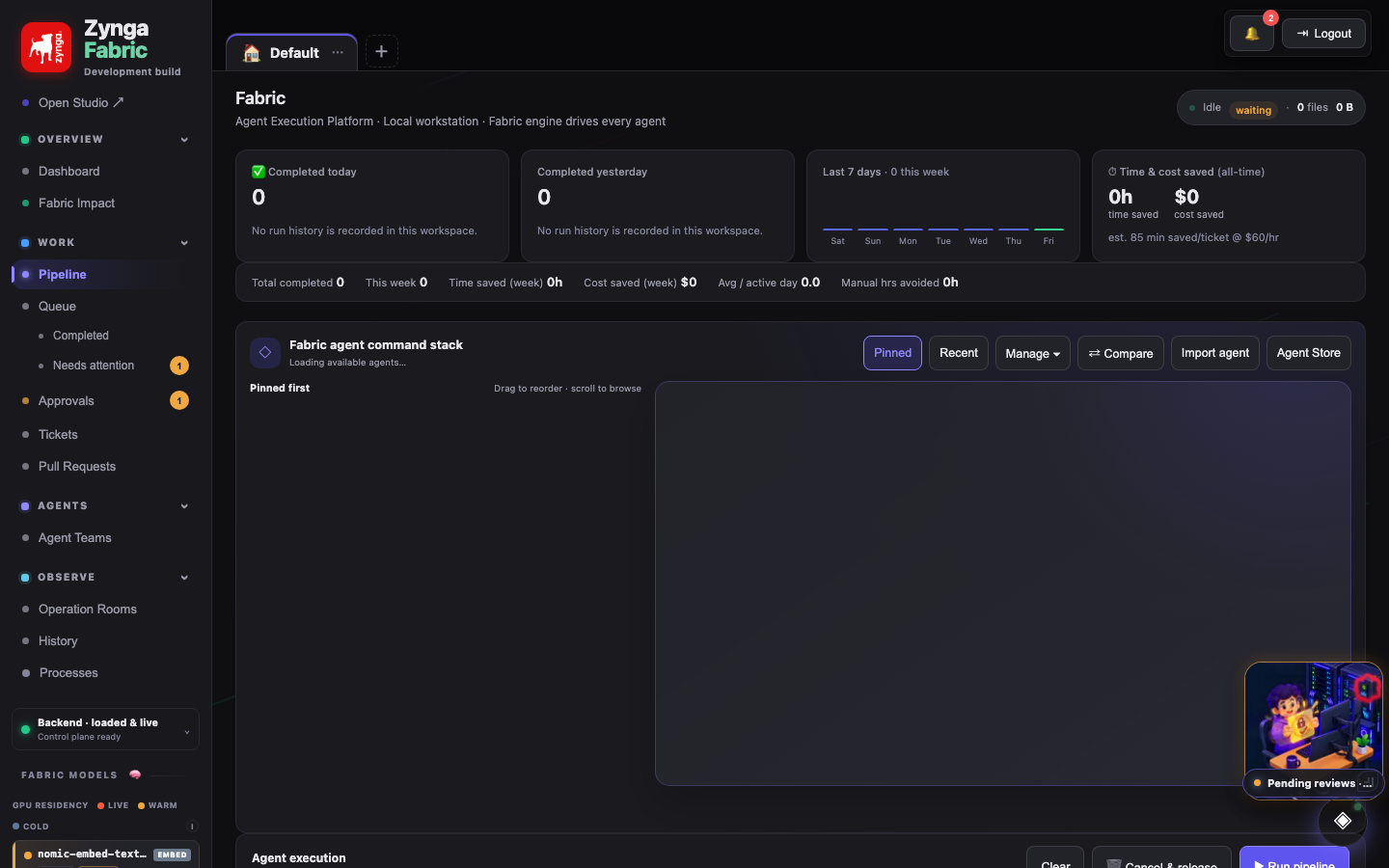Screen dimensions: 1389x868
Task: Select the Pinned filter
Action: click(x=892, y=353)
